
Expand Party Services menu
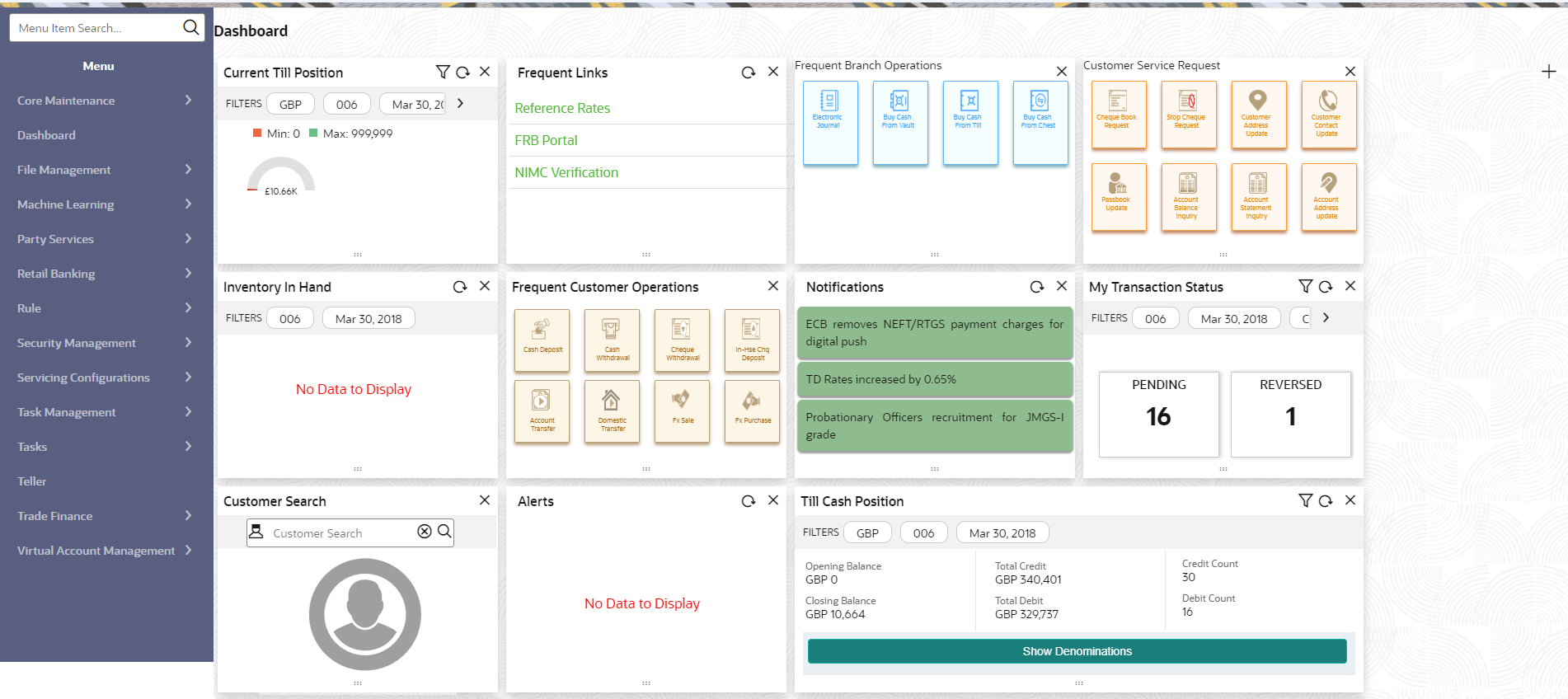click(x=188, y=238)
